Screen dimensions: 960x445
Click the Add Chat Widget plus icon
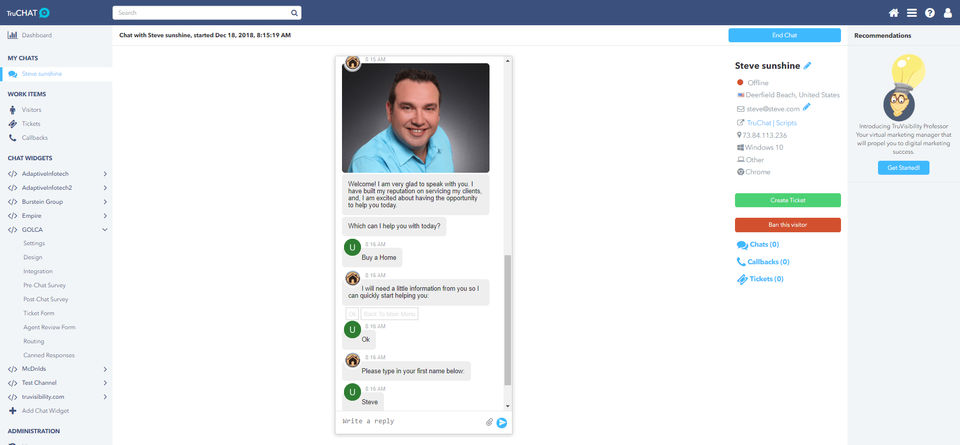click(12, 411)
